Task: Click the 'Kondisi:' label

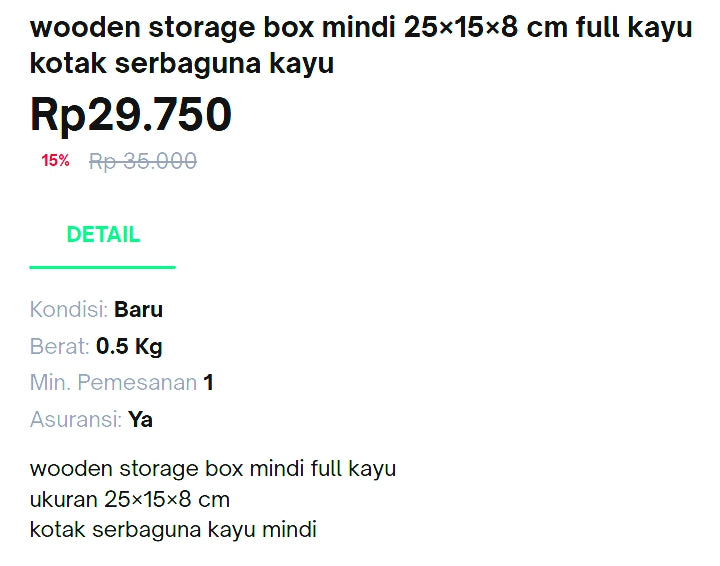Action: (x=69, y=309)
